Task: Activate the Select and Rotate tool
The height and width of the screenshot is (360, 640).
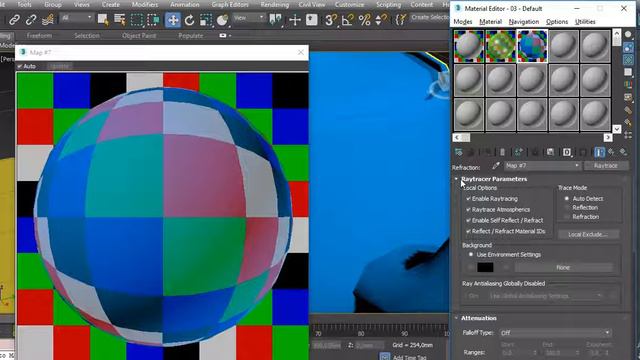Action: click(189, 20)
